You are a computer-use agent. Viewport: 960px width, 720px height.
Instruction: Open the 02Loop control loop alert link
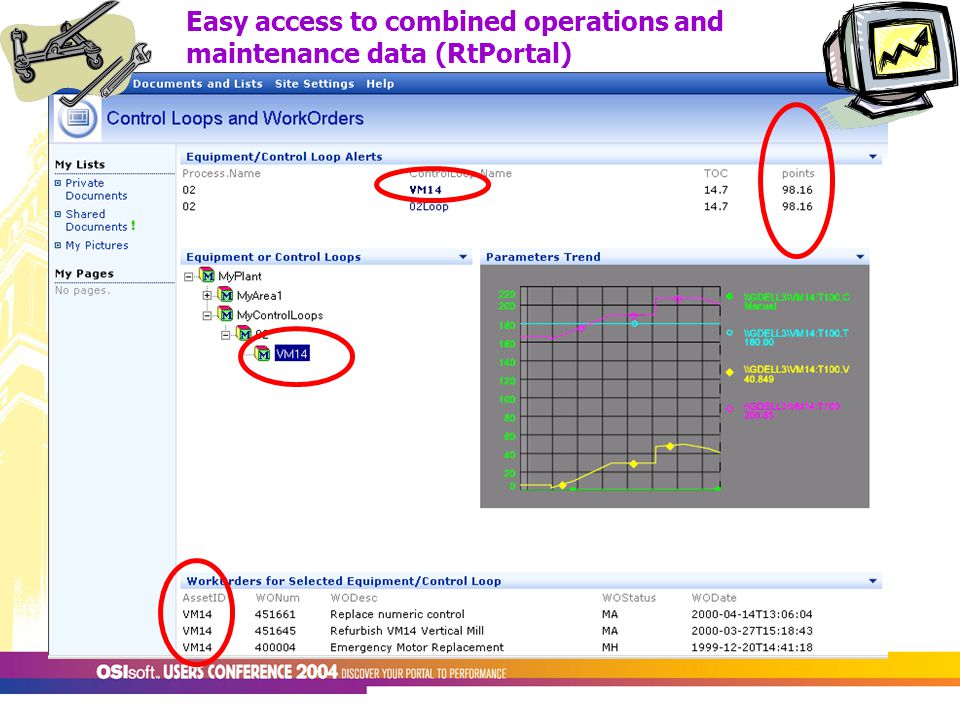pos(429,207)
